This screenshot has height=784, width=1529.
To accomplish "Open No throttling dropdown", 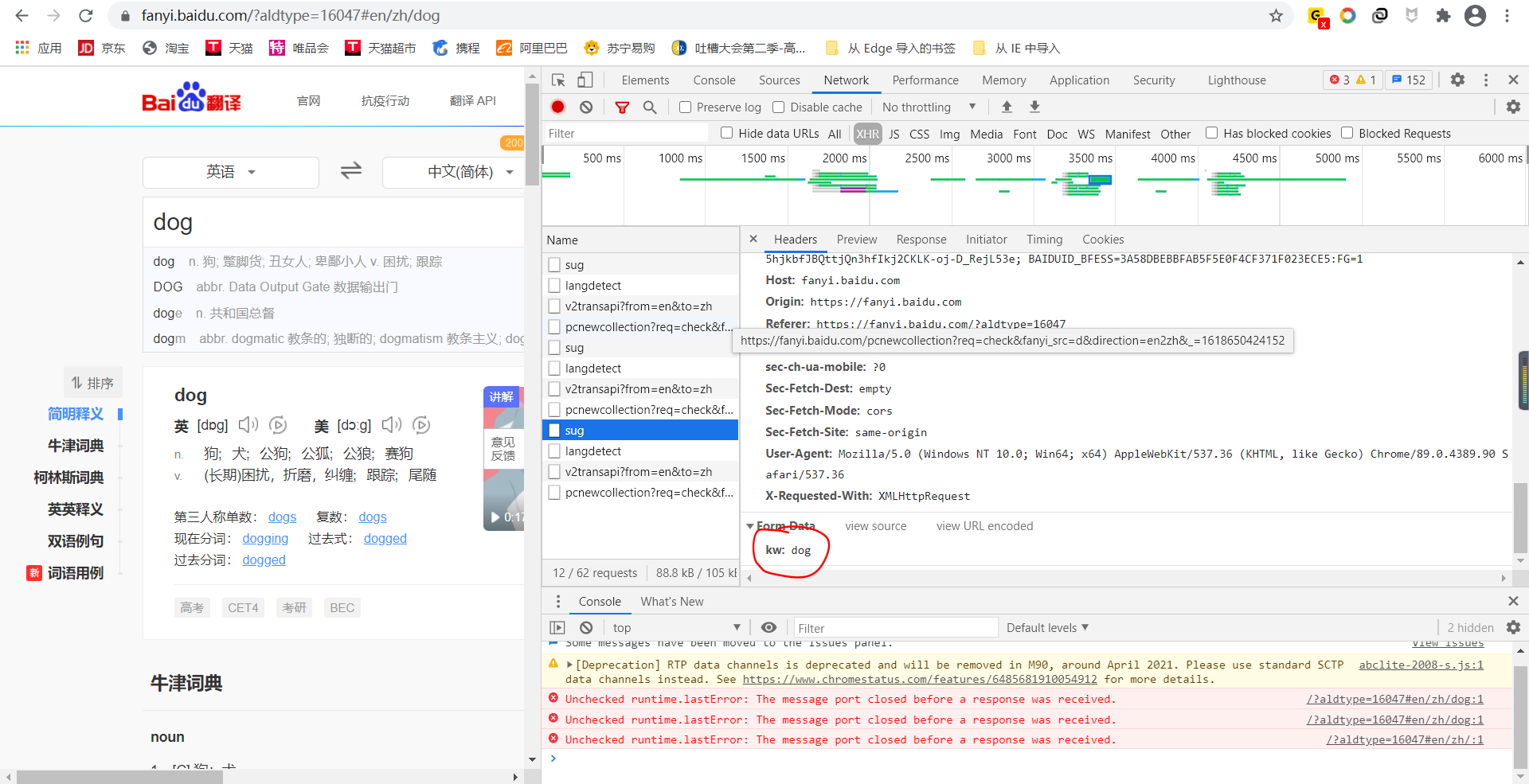I will pyautogui.click(x=929, y=107).
